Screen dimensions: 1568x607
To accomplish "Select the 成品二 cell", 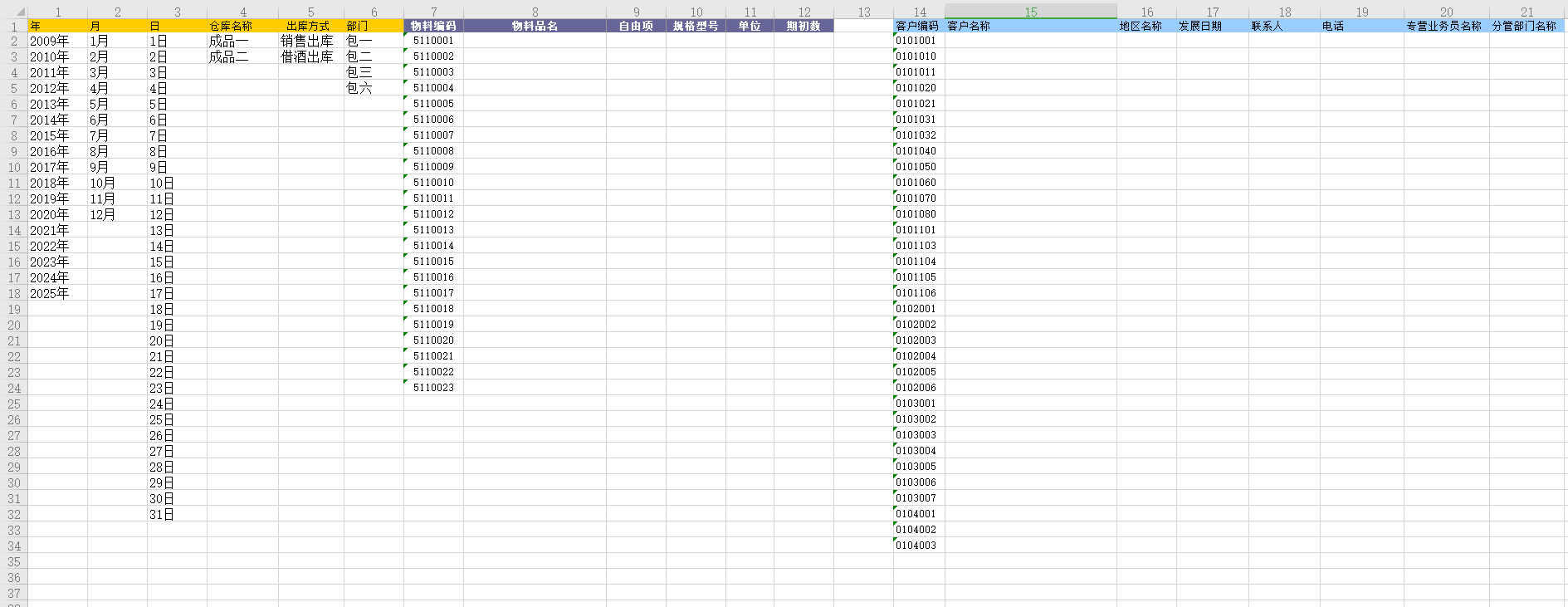I will [243, 56].
